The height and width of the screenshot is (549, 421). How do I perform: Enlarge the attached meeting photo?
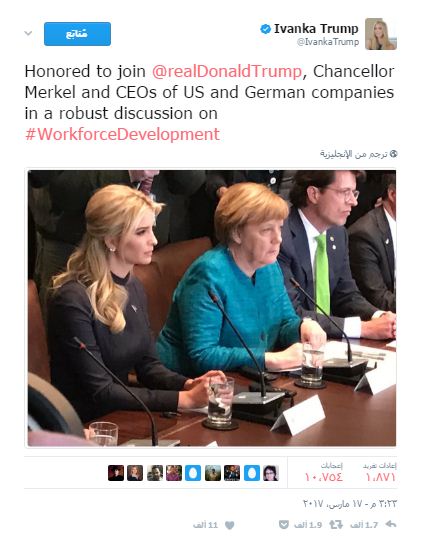[x=212, y=308]
